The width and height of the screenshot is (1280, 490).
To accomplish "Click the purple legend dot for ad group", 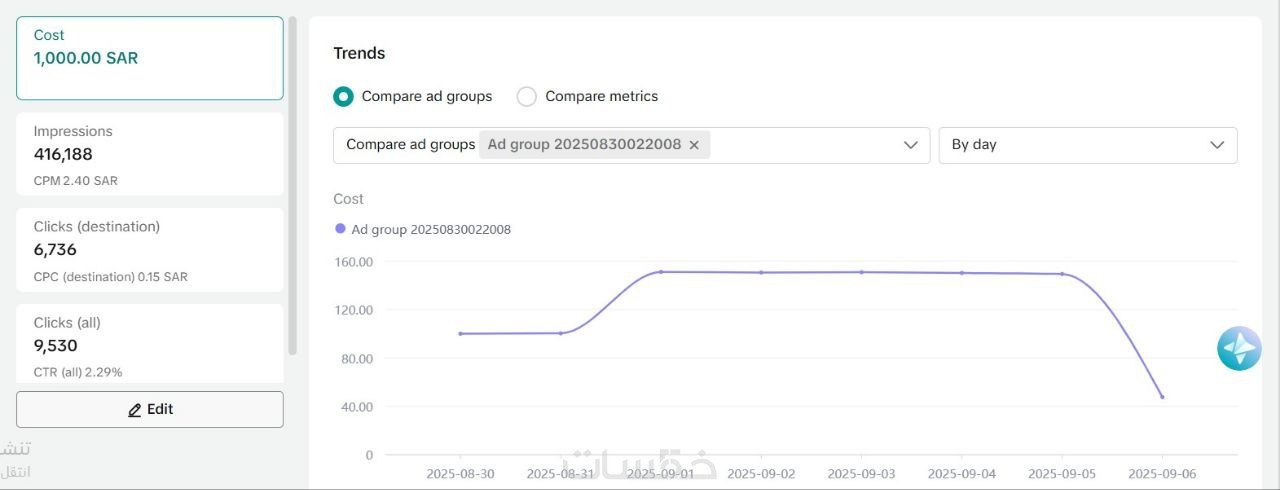I will click(x=340, y=229).
